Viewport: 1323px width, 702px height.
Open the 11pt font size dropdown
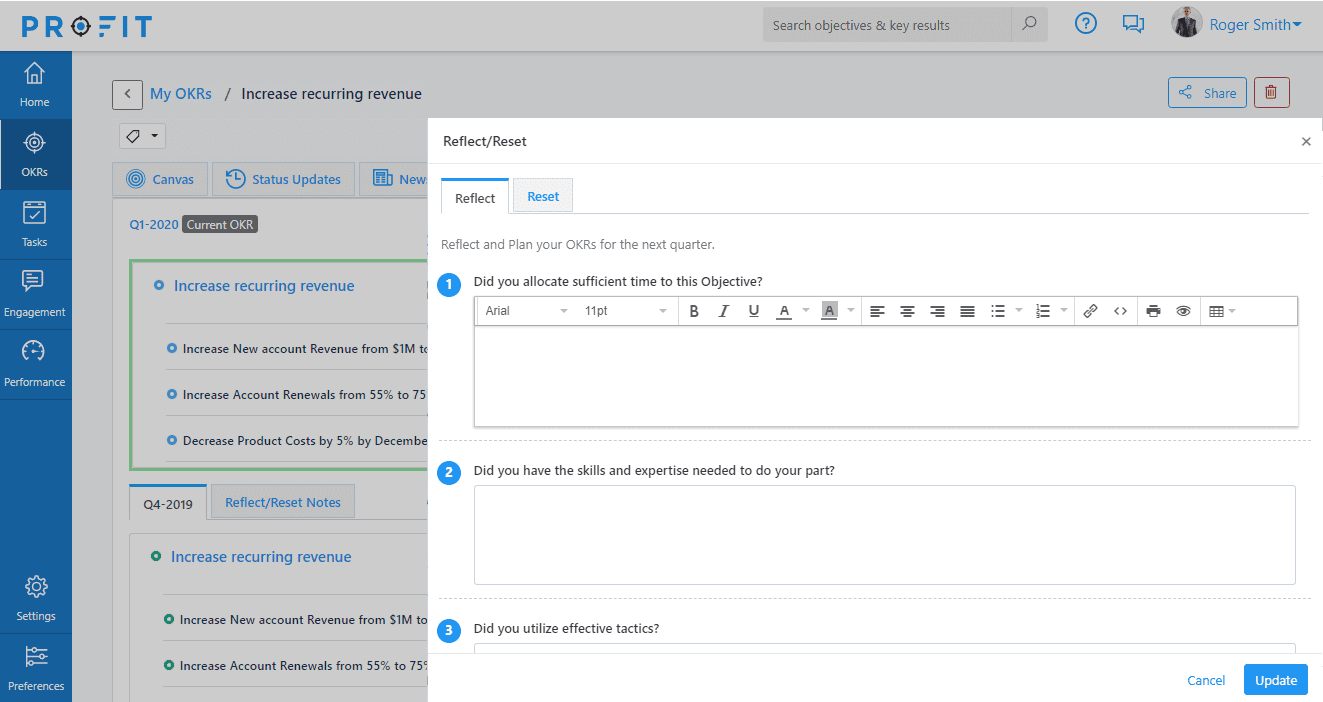pos(625,311)
